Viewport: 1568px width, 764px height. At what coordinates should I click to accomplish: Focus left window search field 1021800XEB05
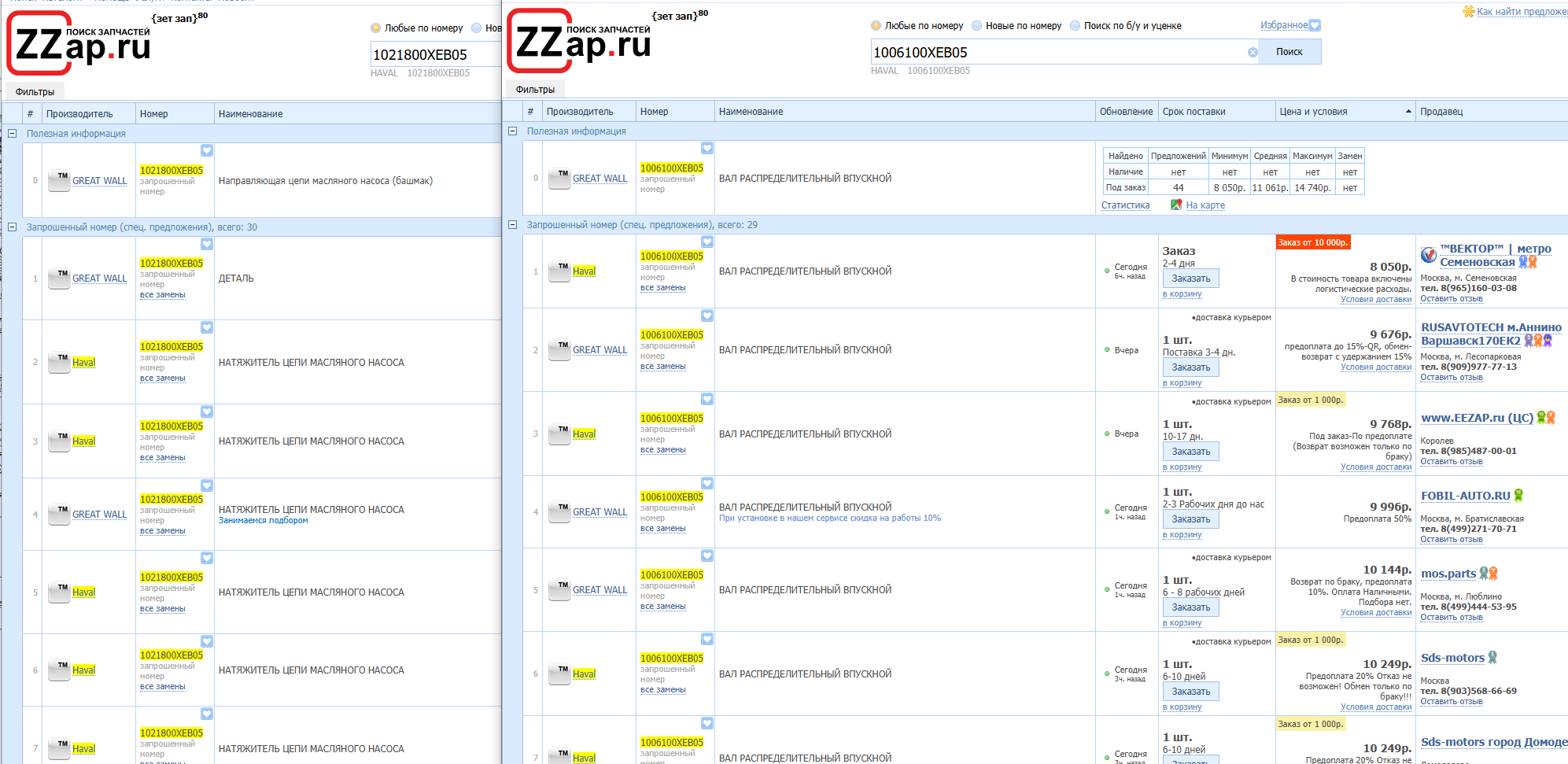[x=436, y=55]
